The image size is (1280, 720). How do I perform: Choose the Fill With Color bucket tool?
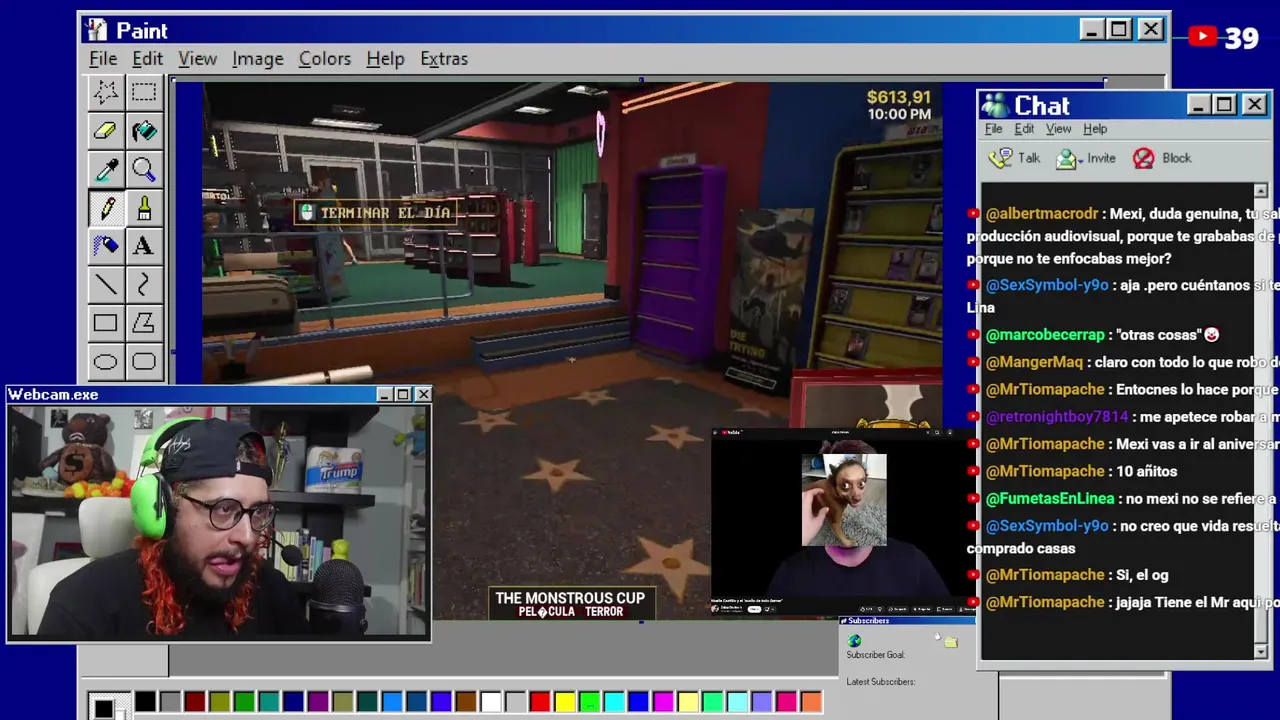(x=143, y=131)
